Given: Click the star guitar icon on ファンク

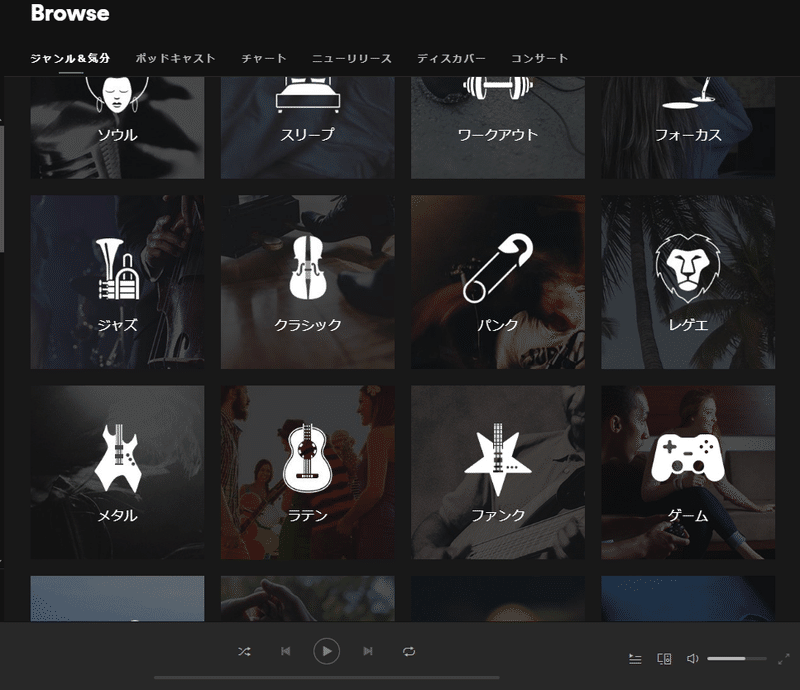Looking at the screenshot, I should (498, 459).
